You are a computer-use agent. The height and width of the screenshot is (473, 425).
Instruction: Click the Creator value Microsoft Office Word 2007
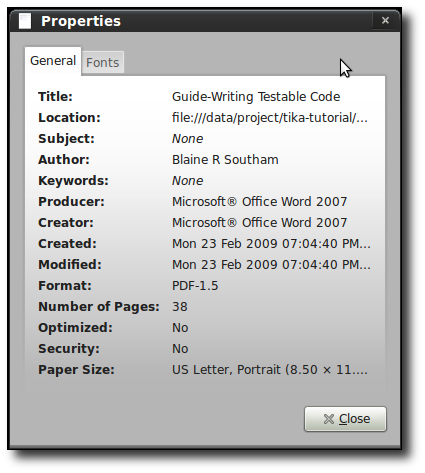(x=259, y=223)
